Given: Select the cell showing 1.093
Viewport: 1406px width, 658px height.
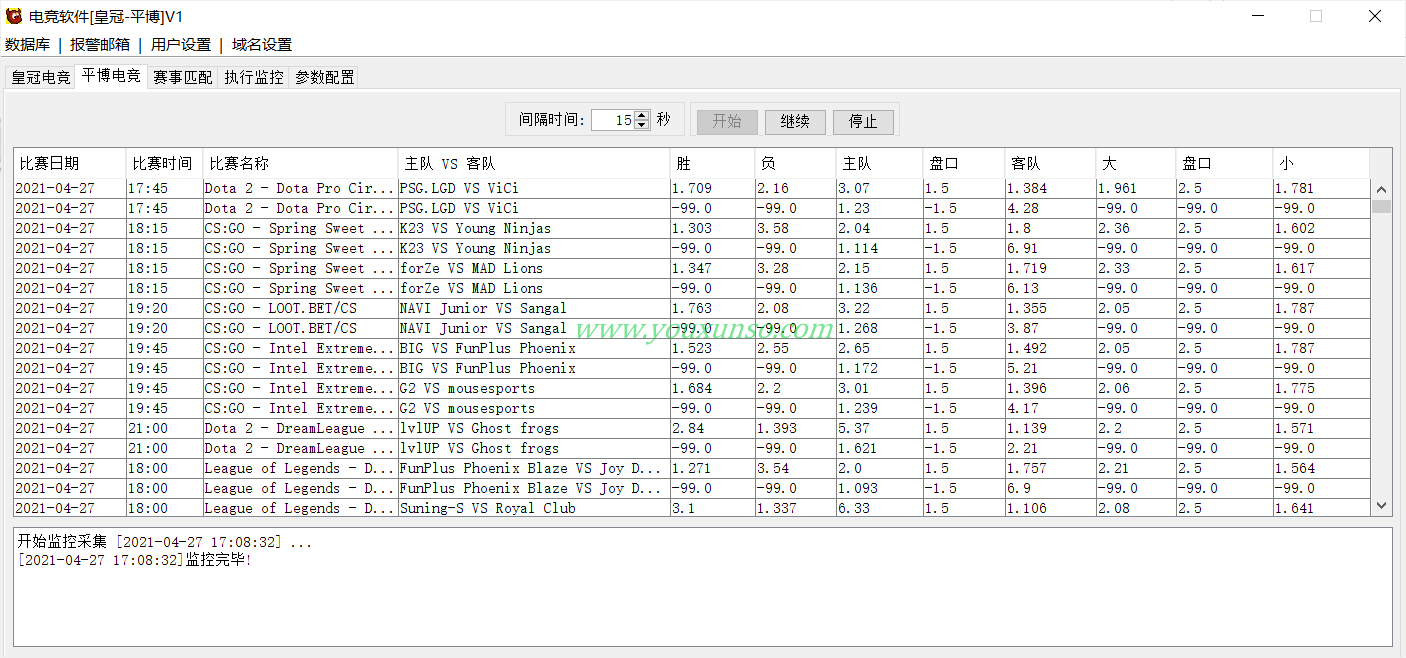Looking at the screenshot, I should pyautogui.click(x=879, y=488).
